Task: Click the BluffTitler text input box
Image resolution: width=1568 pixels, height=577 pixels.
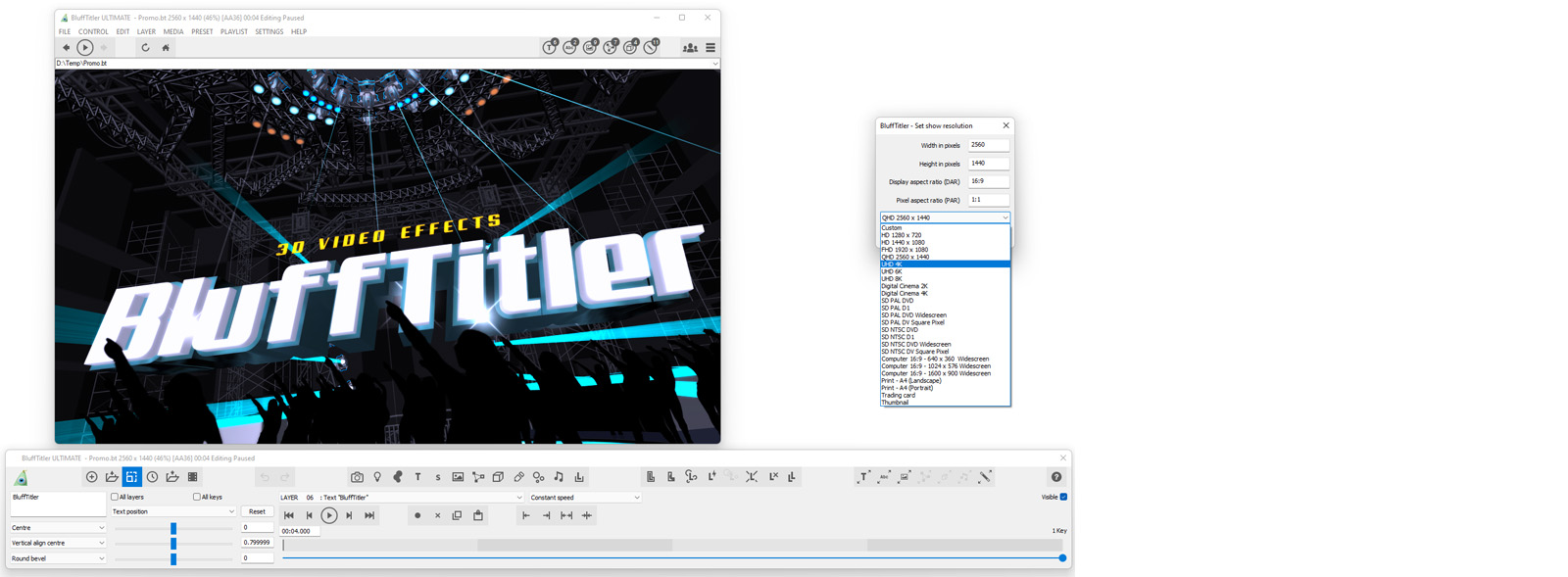Action: 58,504
